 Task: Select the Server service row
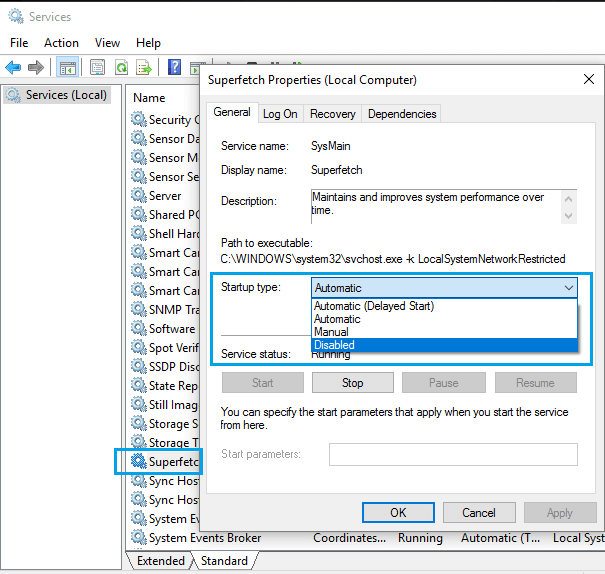click(165, 196)
